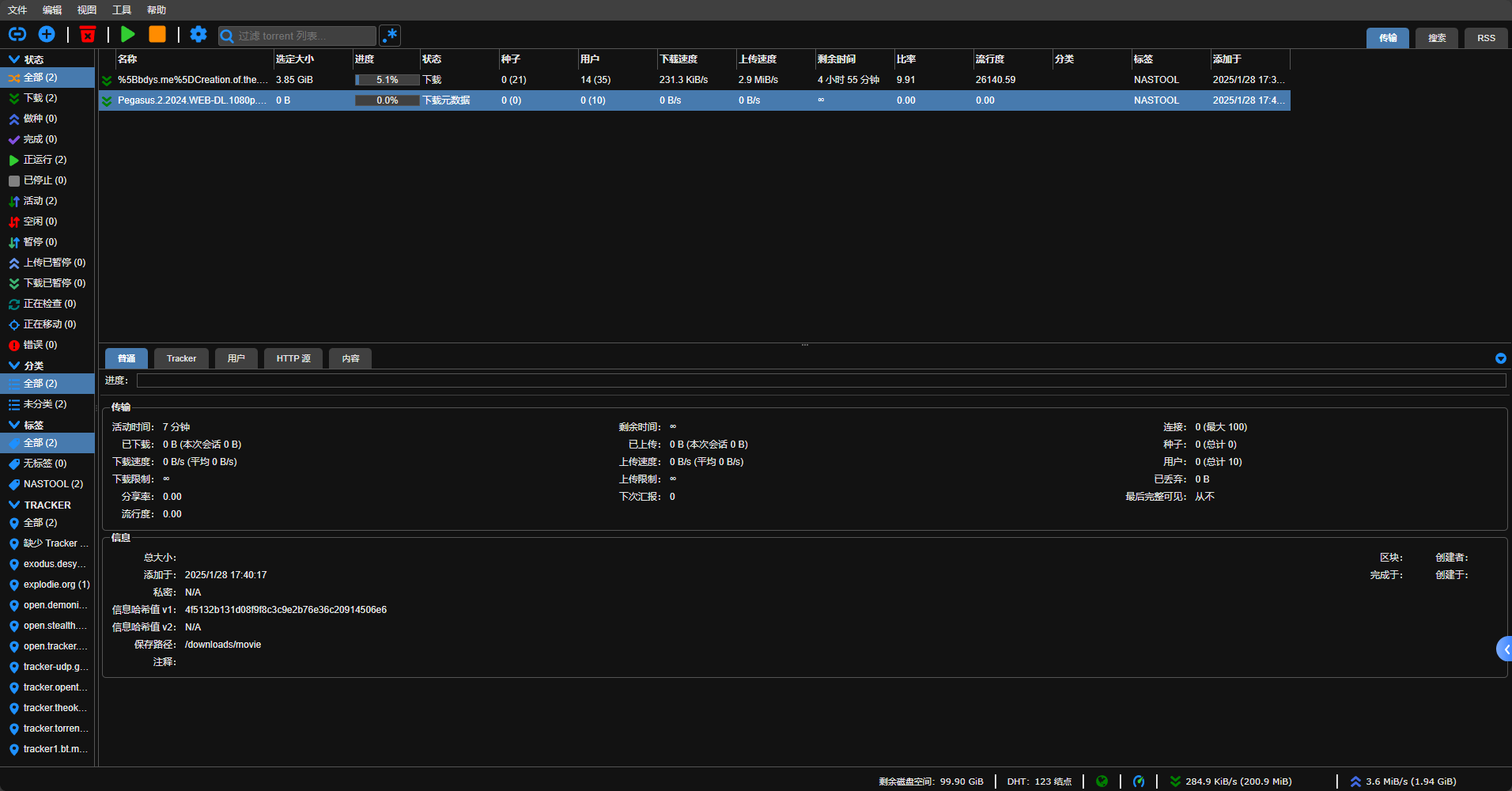Click the 5.1% progress bar
Viewport: 1512px width, 791px height.
[x=387, y=80]
